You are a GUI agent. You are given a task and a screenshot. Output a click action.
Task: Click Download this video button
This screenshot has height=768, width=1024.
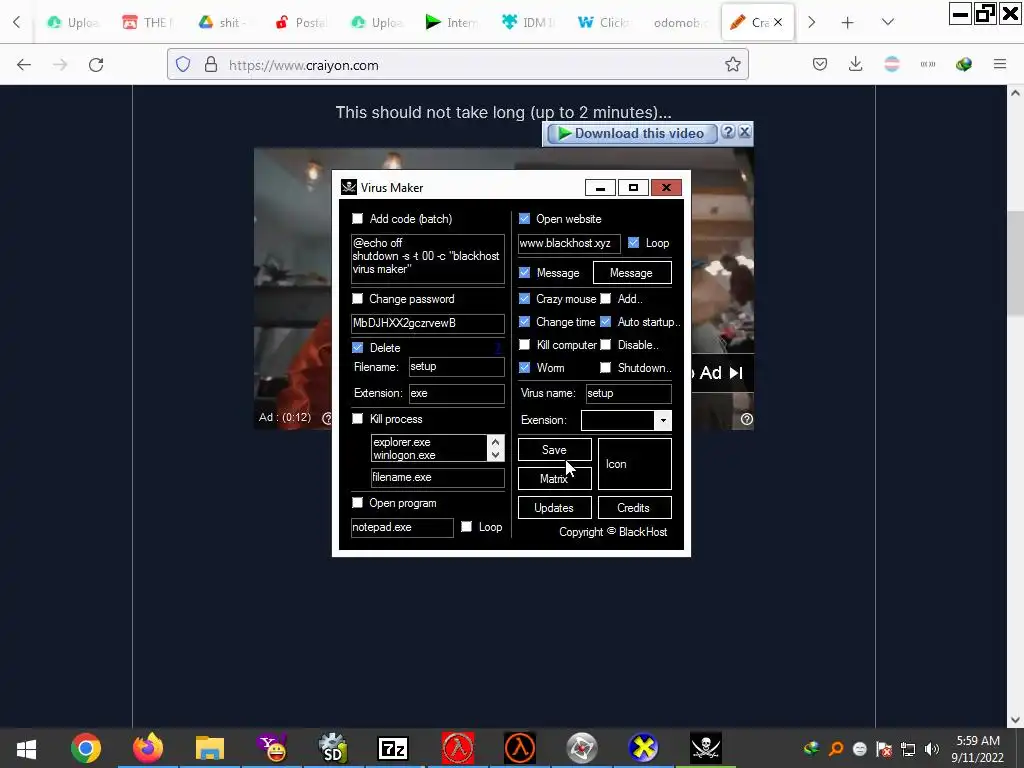630,133
